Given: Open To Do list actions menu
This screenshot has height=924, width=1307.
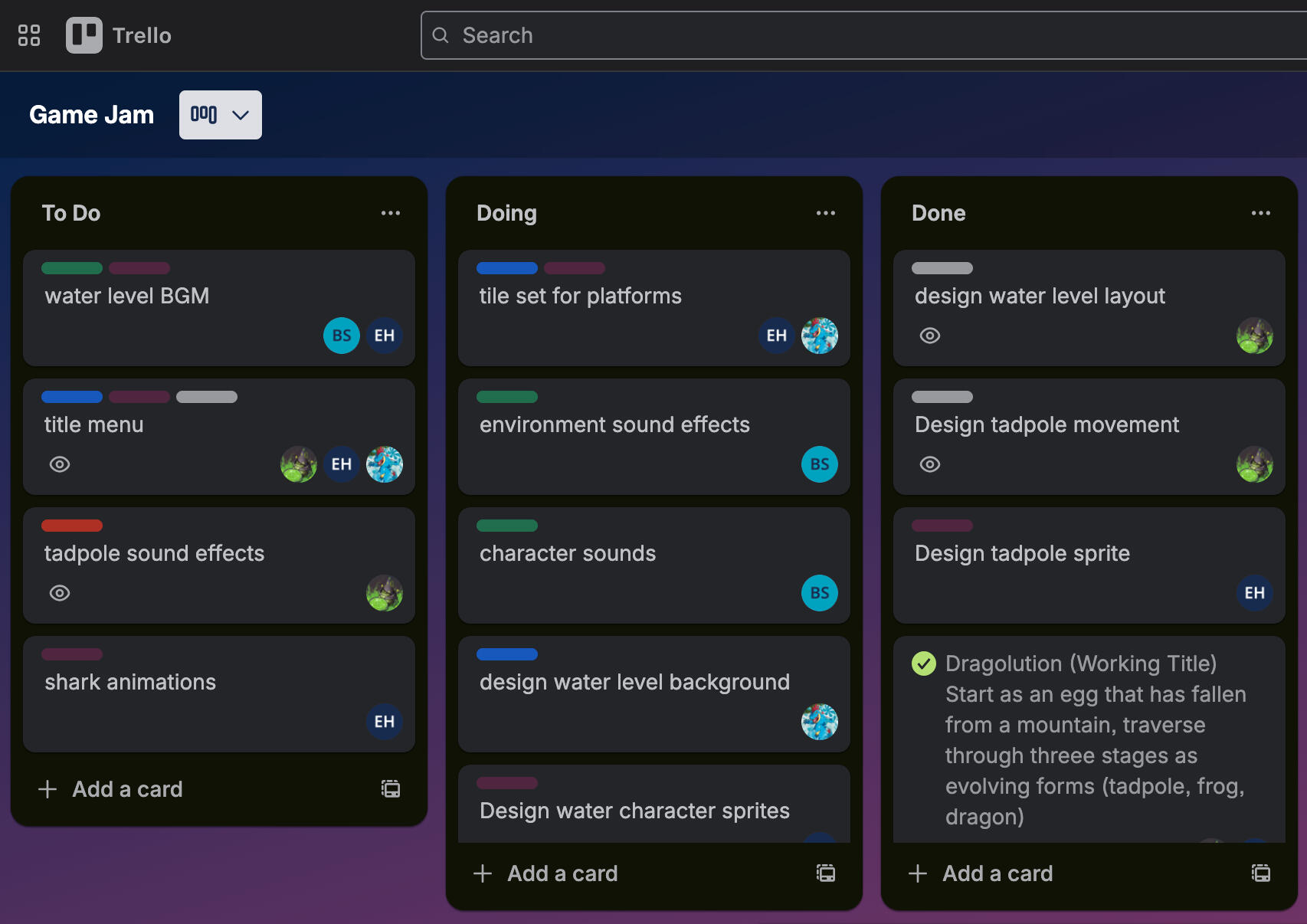Looking at the screenshot, I should [391, 213].
